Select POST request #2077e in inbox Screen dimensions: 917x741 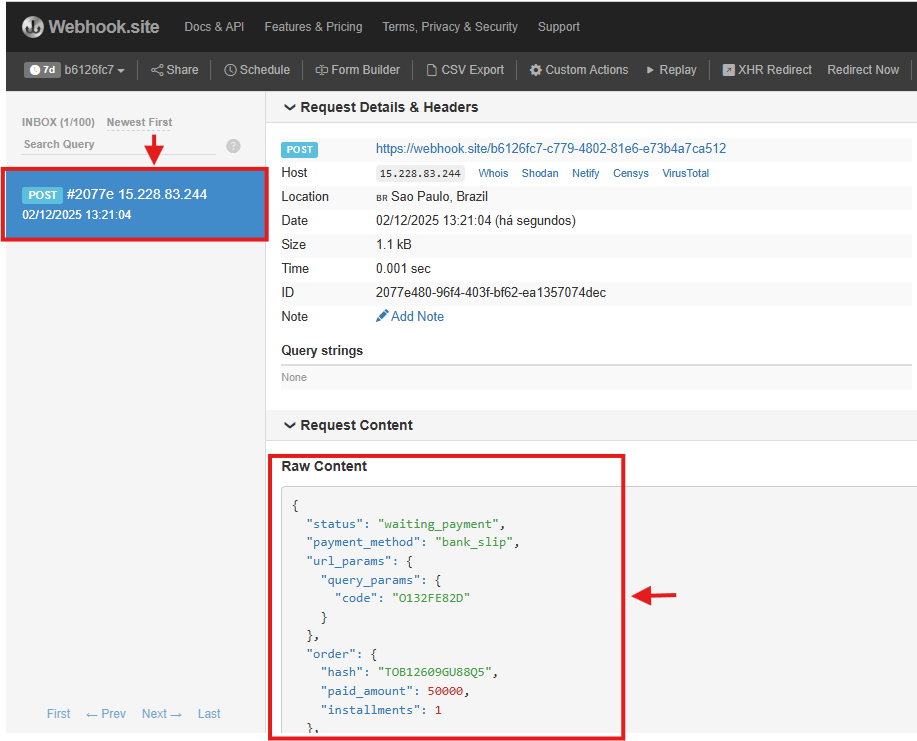[136, 204]
